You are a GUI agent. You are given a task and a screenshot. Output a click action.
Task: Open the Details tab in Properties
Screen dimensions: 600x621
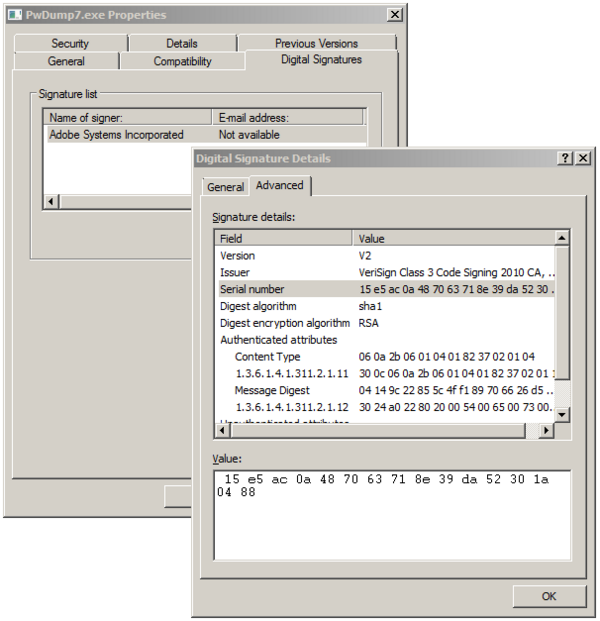[182, 43]
